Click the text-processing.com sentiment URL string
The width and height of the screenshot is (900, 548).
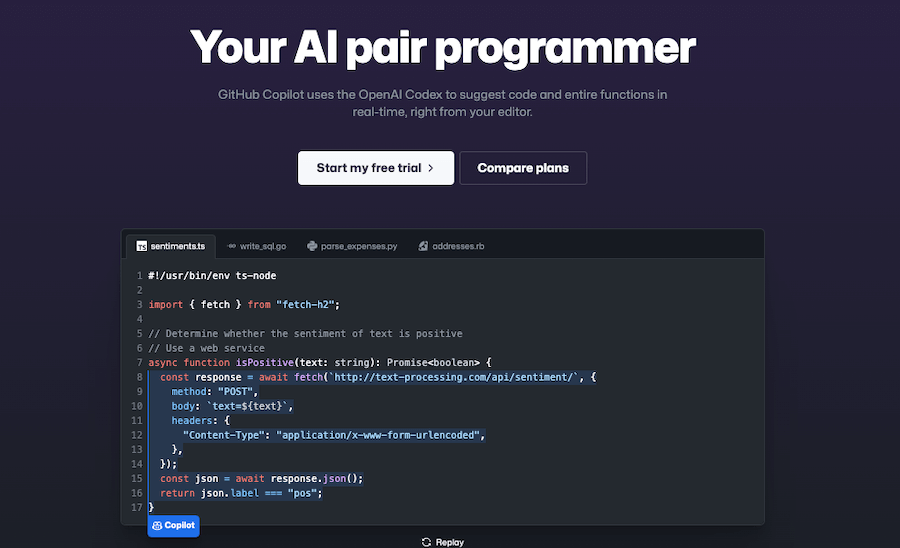tap(453, 378)
